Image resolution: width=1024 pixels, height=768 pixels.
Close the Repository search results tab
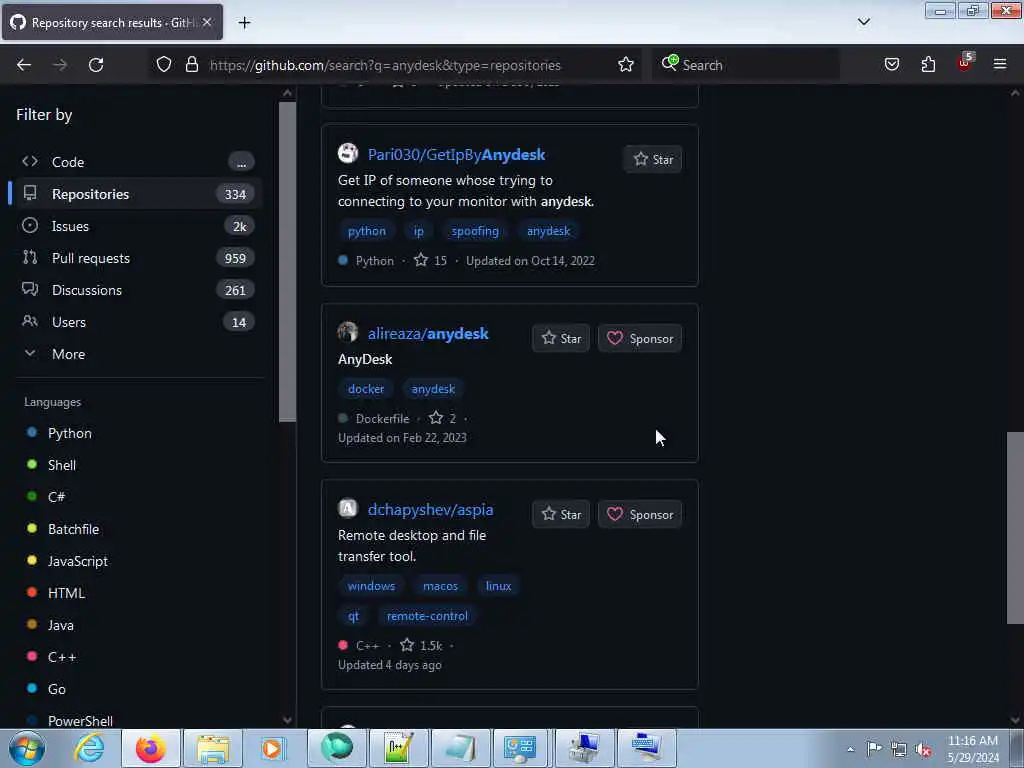click(207, 22)
